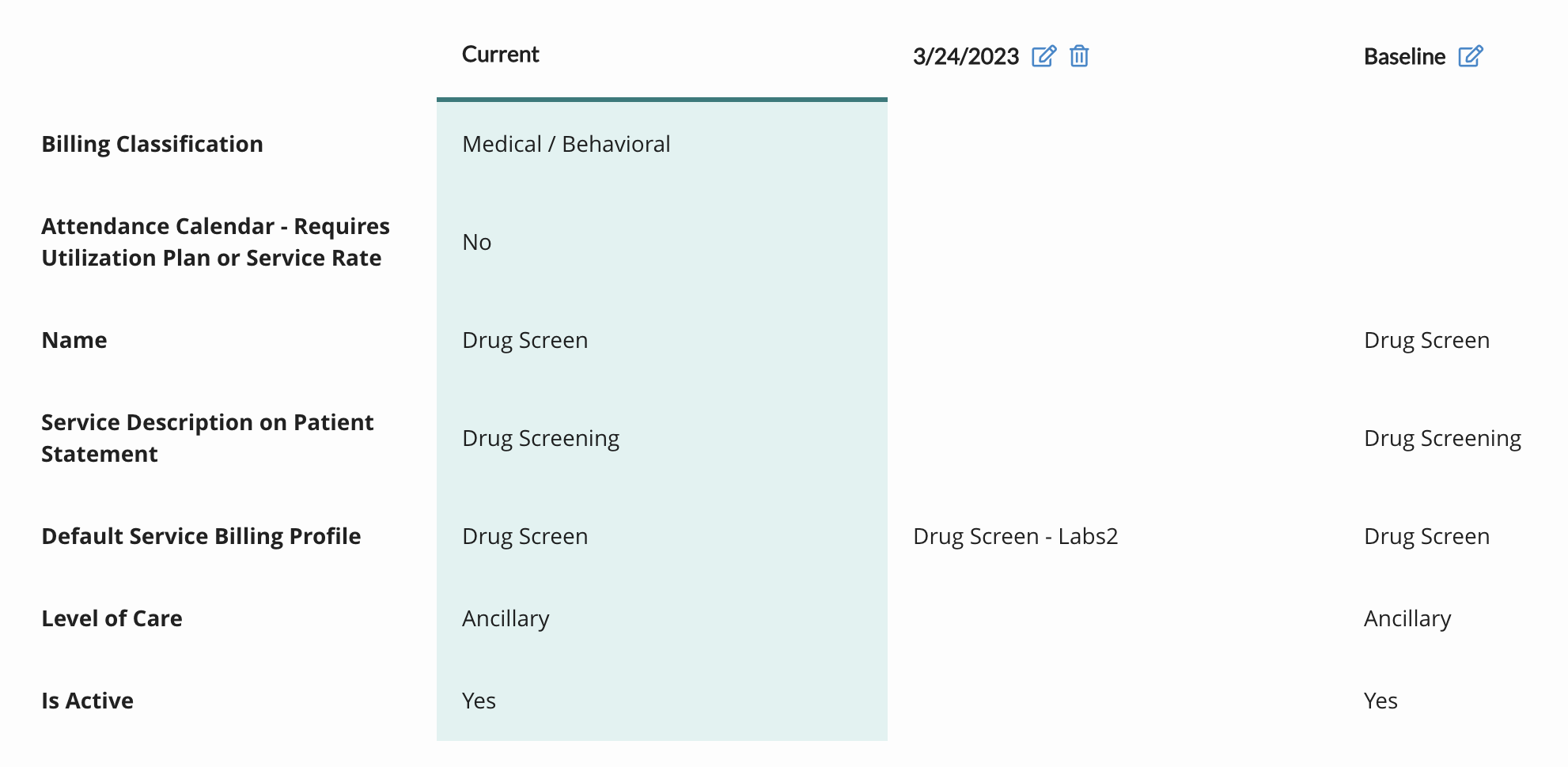This screenshot has width=1568, height=767.
Task: Edit the 3/24/2023 version entry
Action: tap(1043, 56)
